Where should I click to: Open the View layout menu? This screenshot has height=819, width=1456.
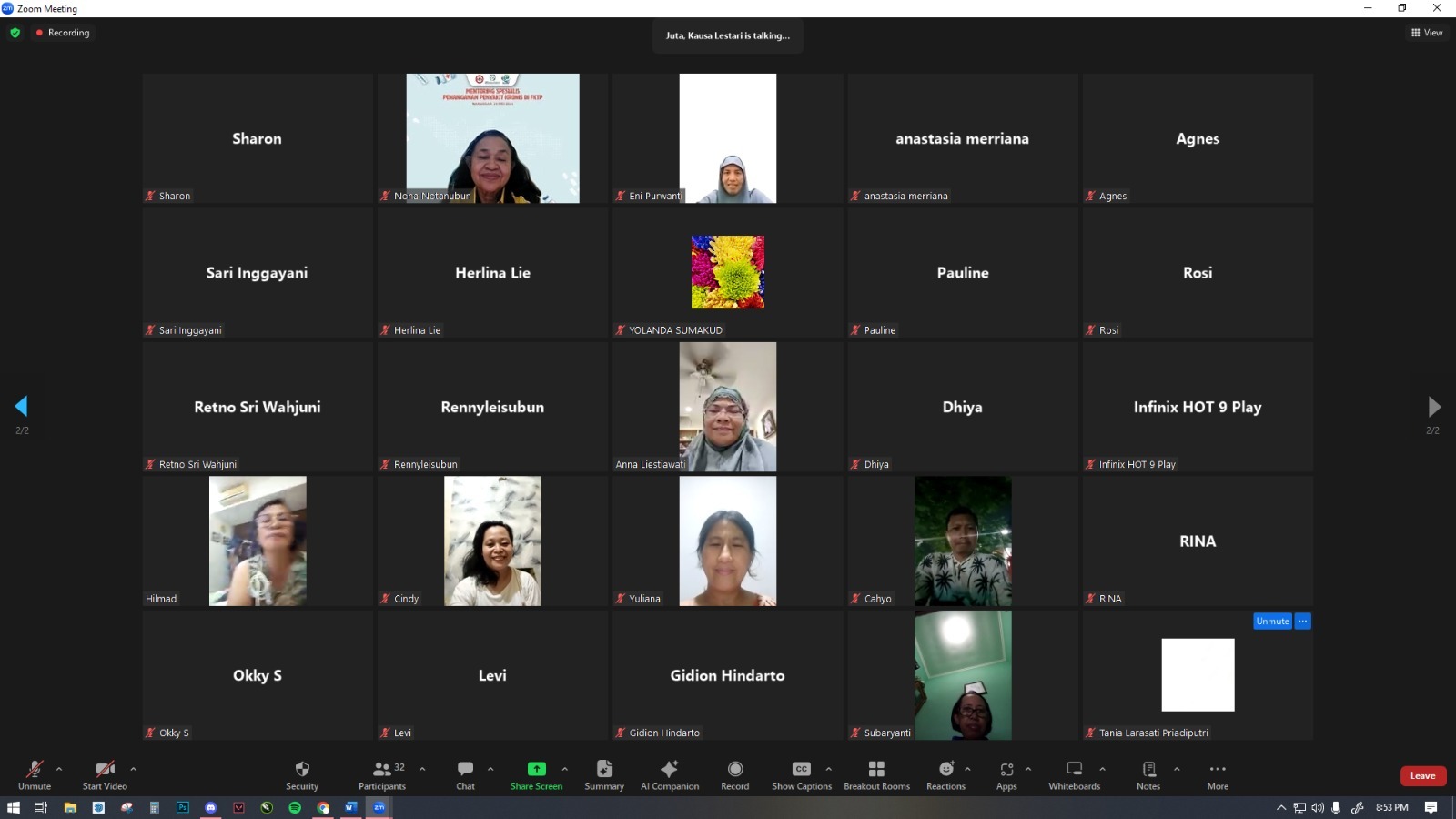tap(1427, 33)
